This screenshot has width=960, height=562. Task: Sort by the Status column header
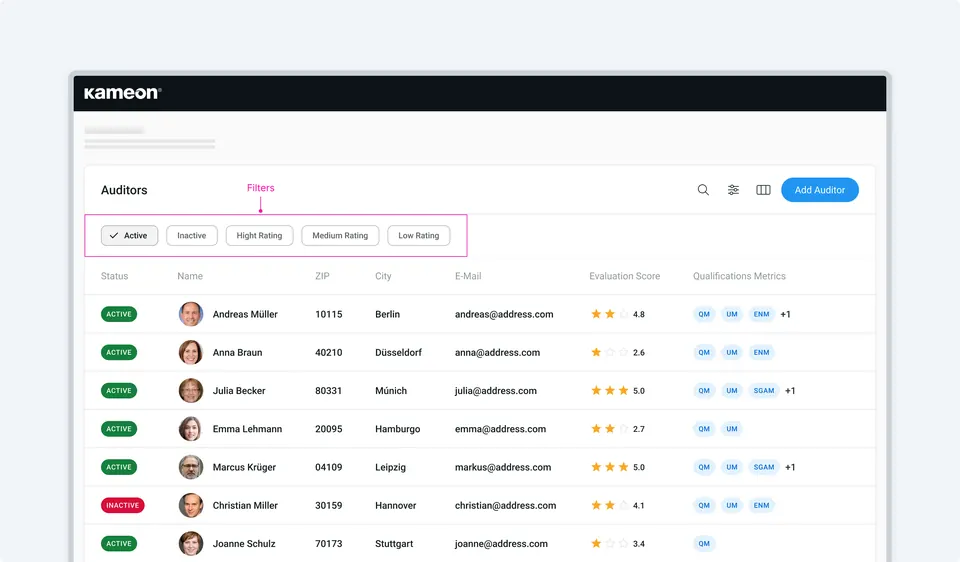(x=114, y=276)
